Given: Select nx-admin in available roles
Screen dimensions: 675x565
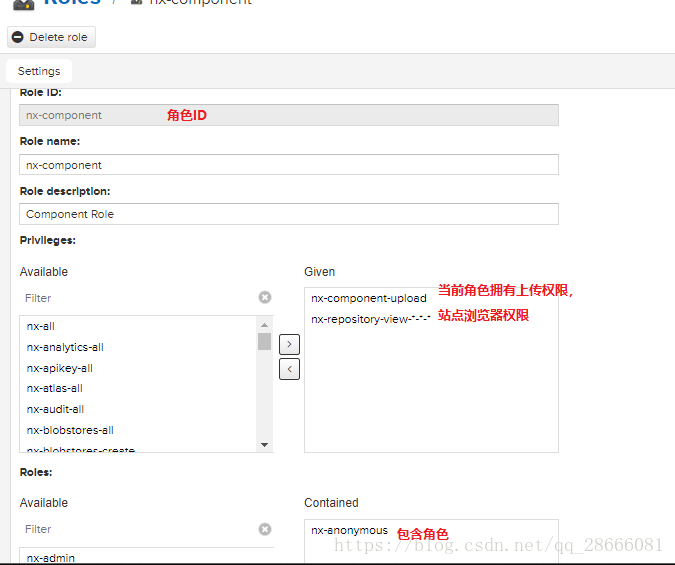Looking at the screenshot, I should [138, 558].
